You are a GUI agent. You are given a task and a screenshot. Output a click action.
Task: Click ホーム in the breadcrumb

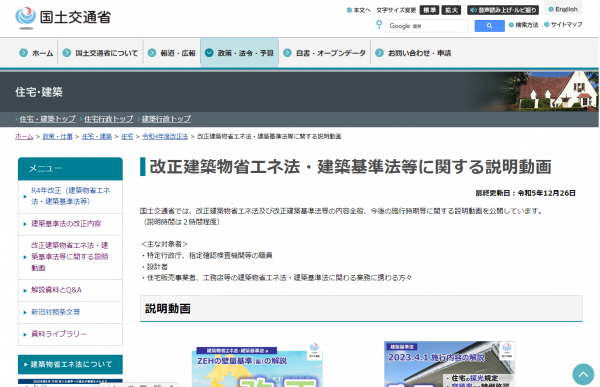[24, 136]
